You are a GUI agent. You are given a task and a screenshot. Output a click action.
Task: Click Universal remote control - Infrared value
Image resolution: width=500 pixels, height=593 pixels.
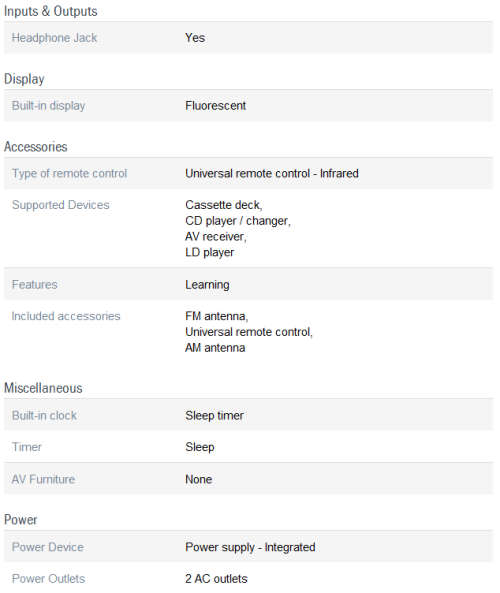(272, 173)
